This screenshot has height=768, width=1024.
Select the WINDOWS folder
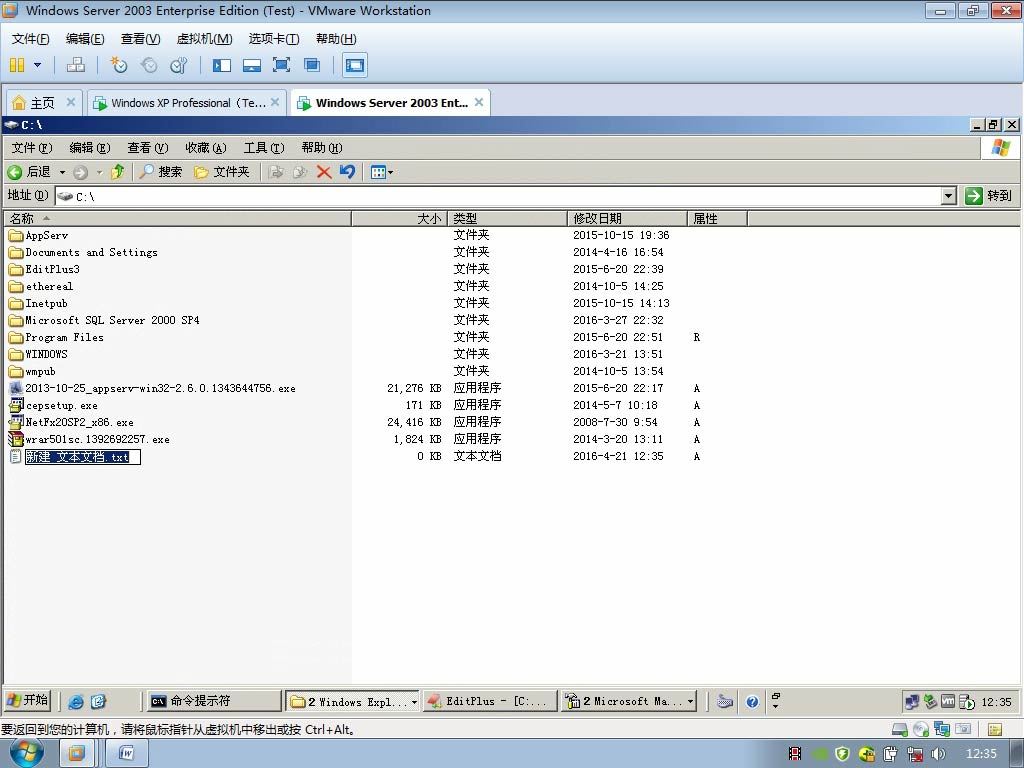39,354
